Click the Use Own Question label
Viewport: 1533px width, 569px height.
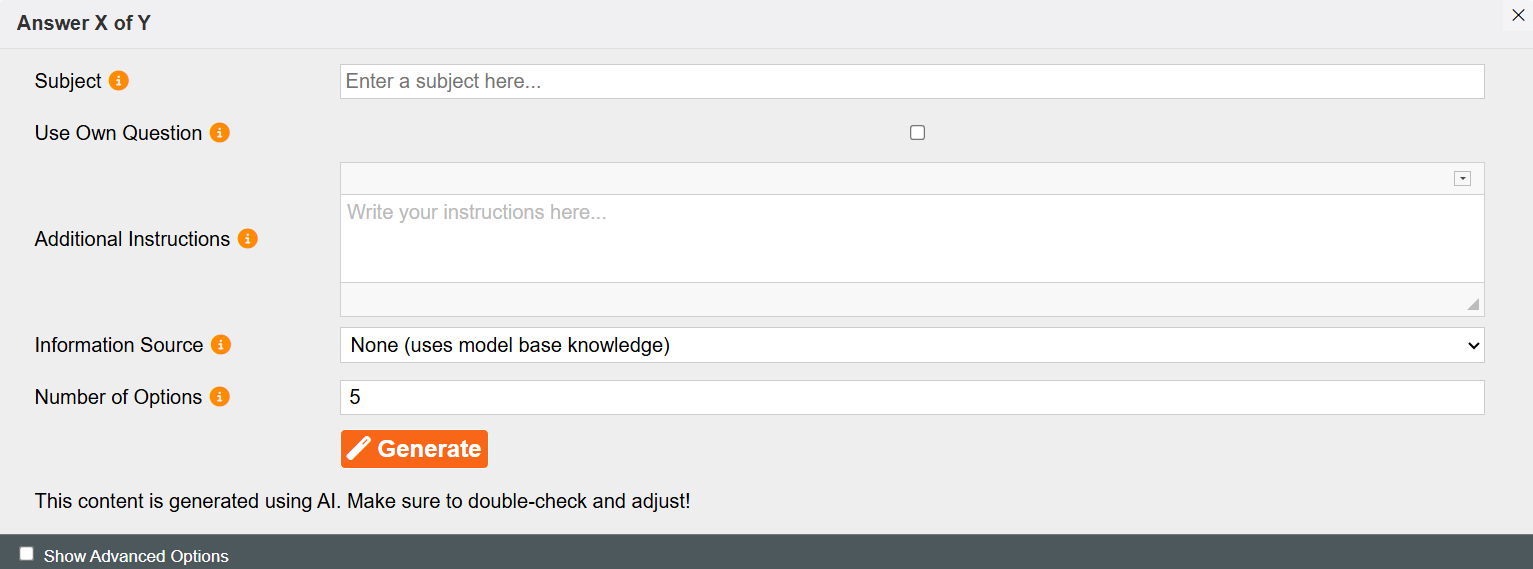[x=118, y=133]
